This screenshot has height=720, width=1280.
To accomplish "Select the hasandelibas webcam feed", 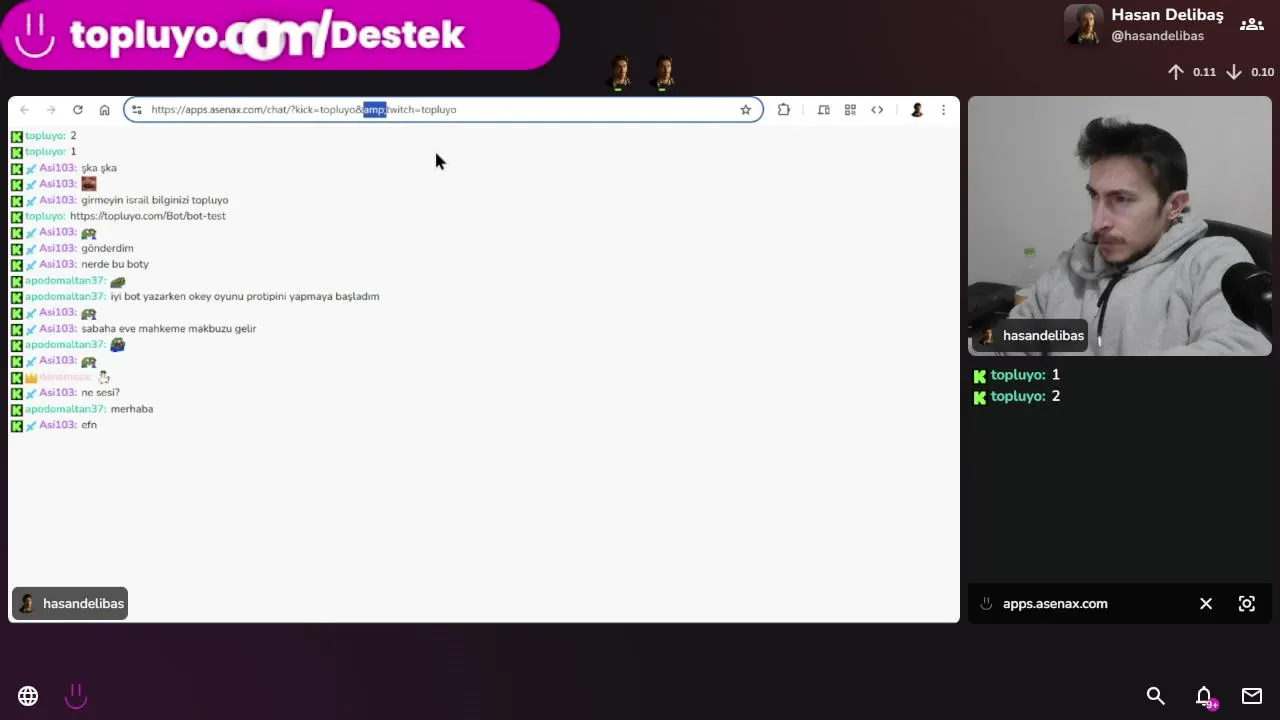I will [x=1120, y=226].
